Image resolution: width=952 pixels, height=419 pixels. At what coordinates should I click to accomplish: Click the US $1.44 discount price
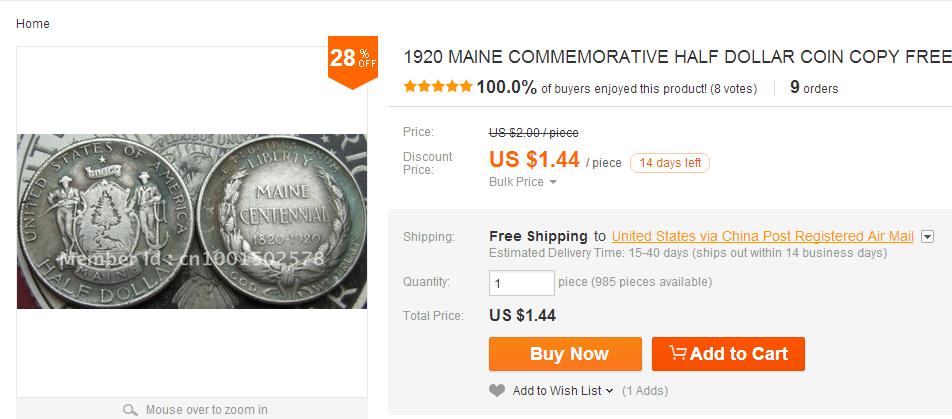click(x=534, y=160)
